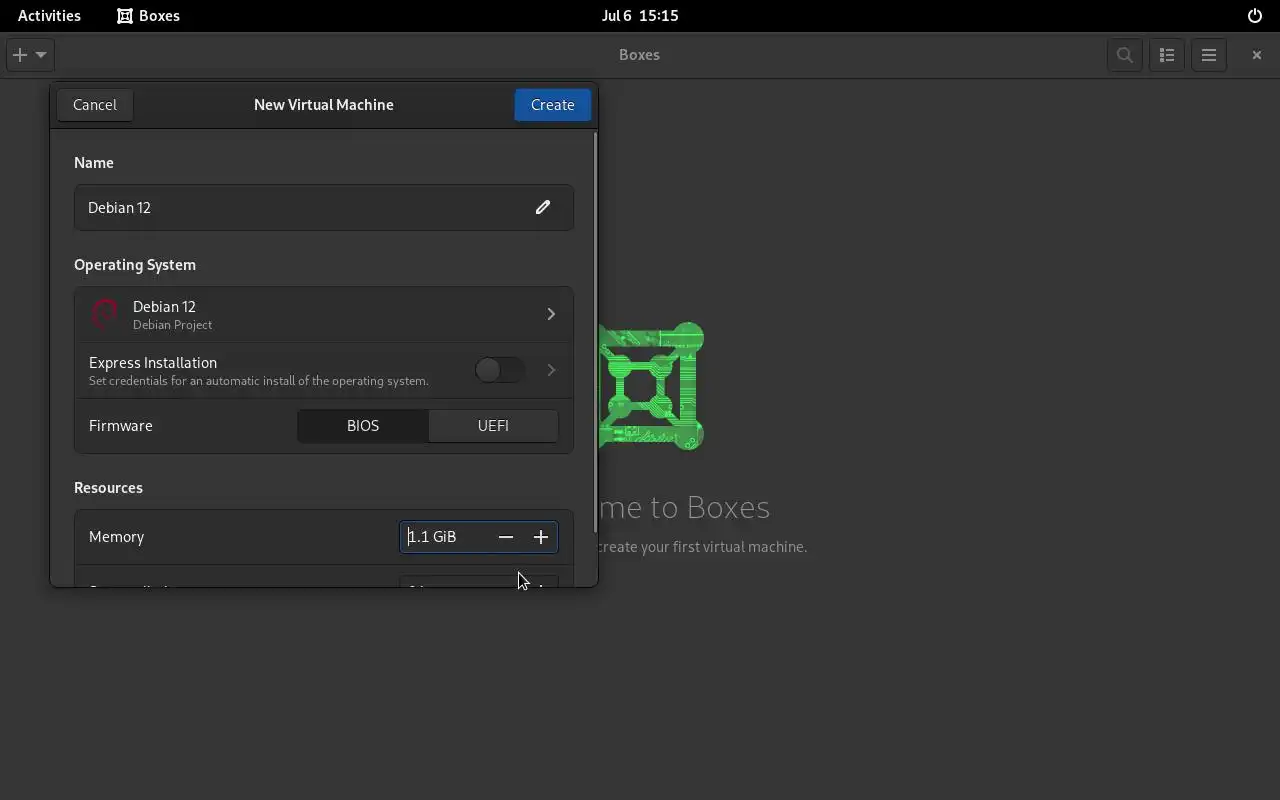
Task: Click the Memory value field showing 1.1 GiB
Action: coord(445,537)
